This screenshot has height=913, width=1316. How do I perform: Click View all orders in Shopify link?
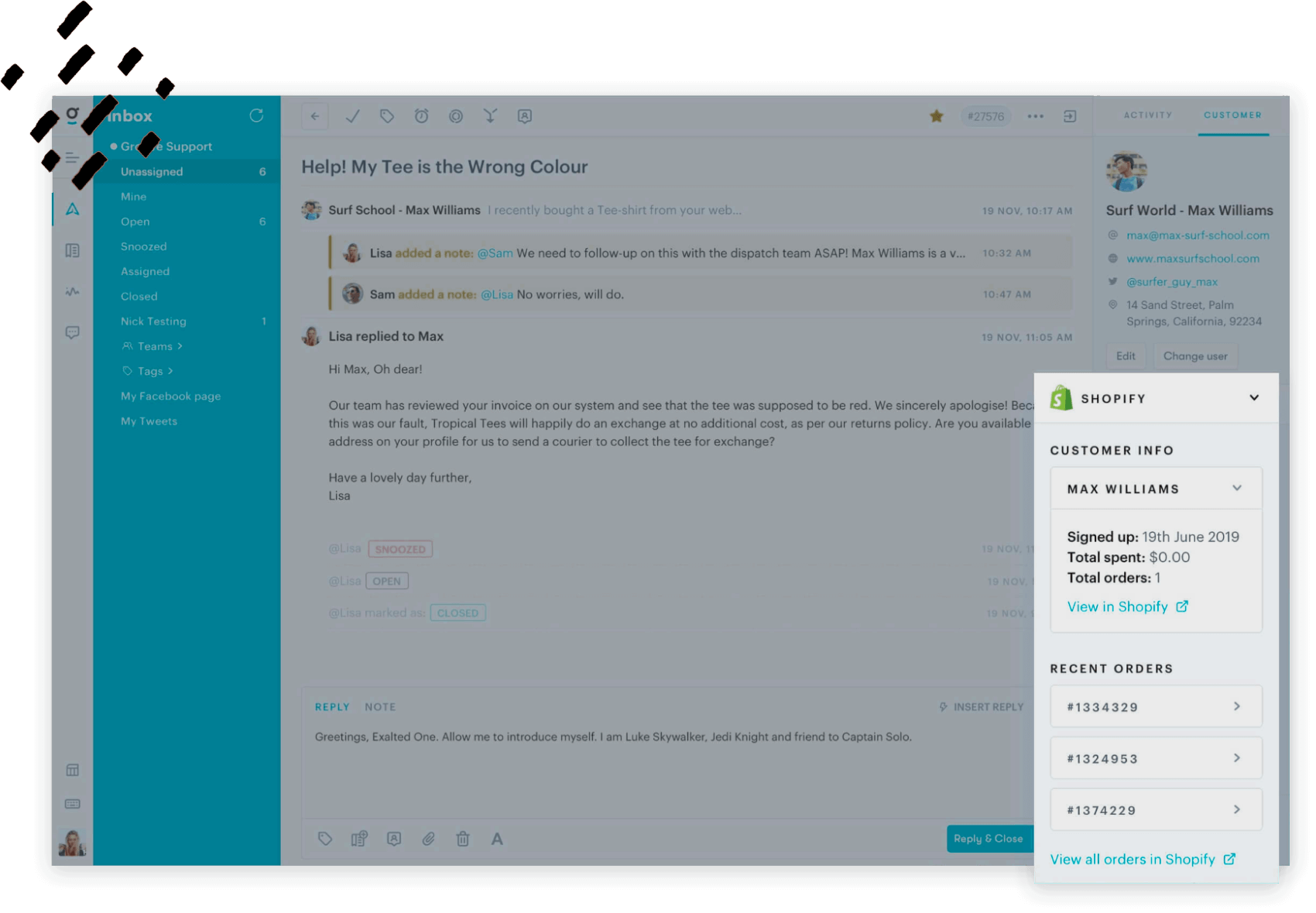1143,859
